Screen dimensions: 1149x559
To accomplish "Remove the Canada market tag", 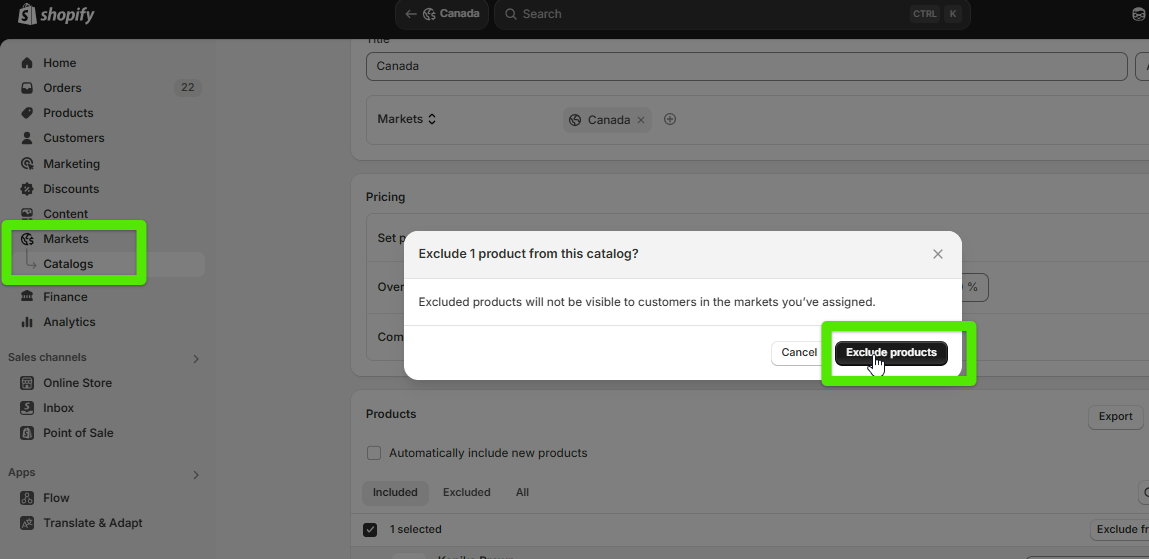I will coord(641,120).
